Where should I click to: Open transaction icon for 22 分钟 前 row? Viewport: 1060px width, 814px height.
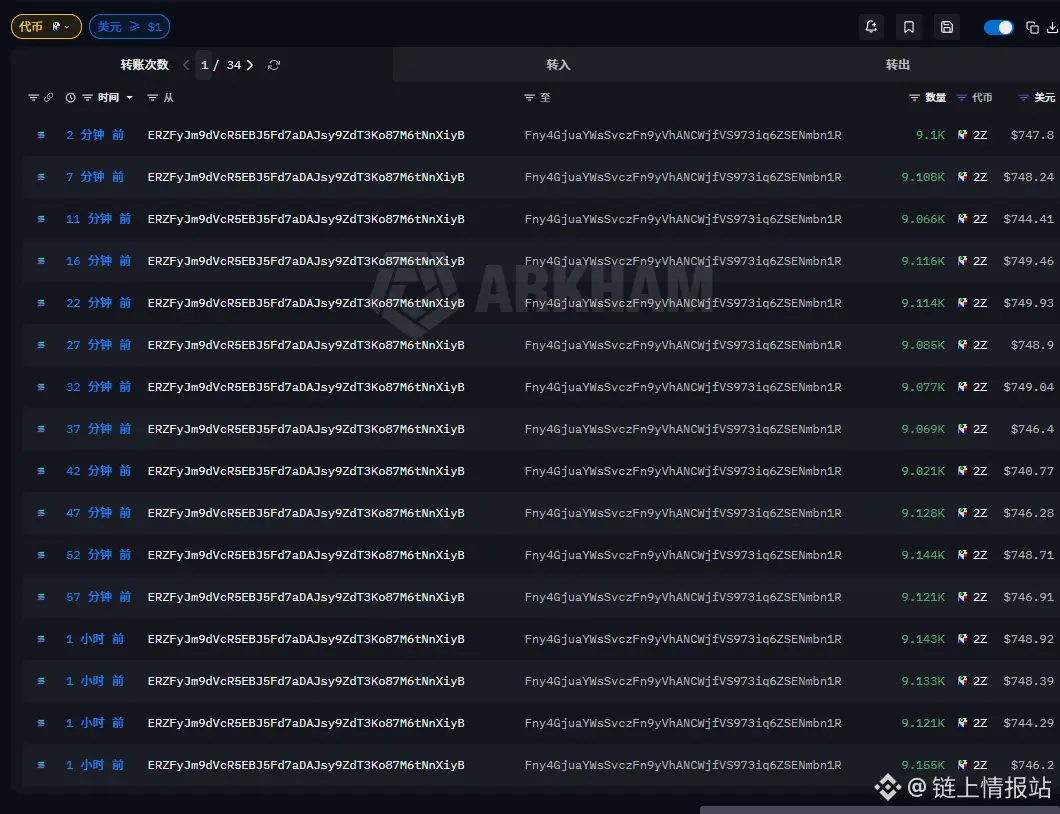click(41, 303)
